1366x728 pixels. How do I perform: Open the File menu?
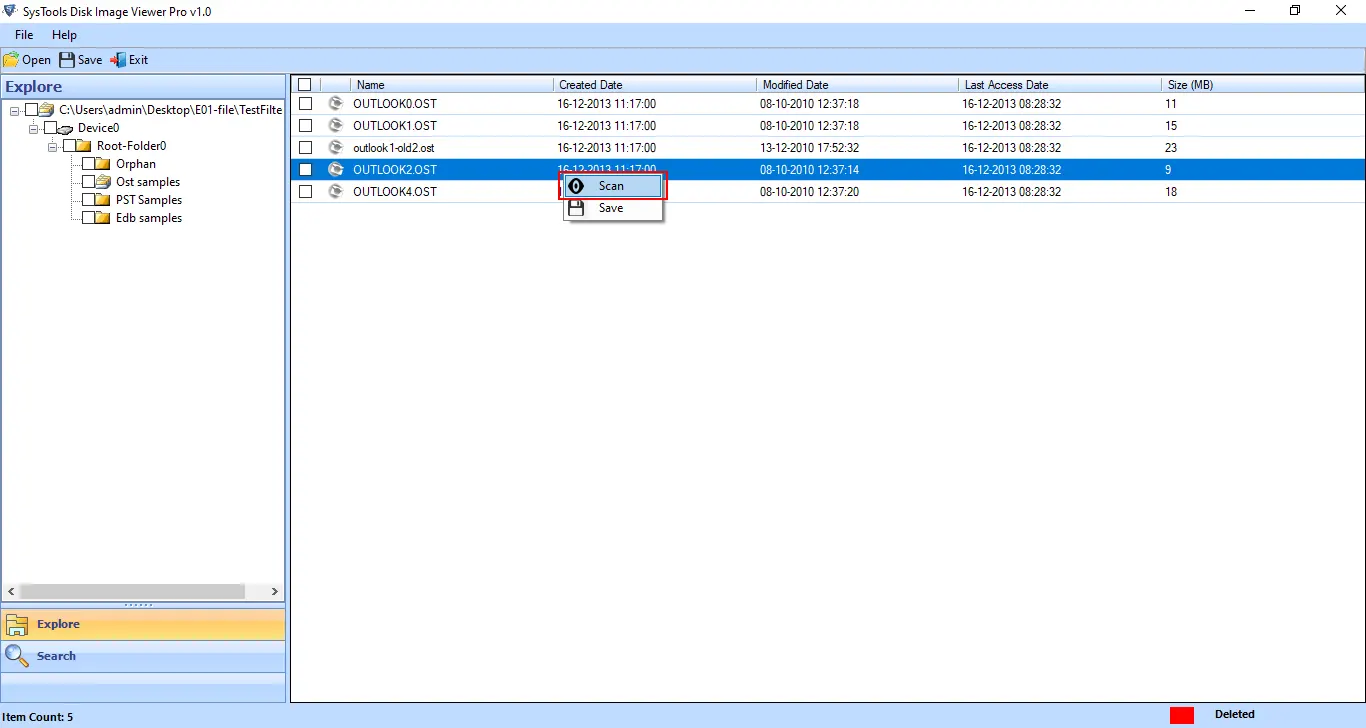pyautogui.click(x=24, y=35)
